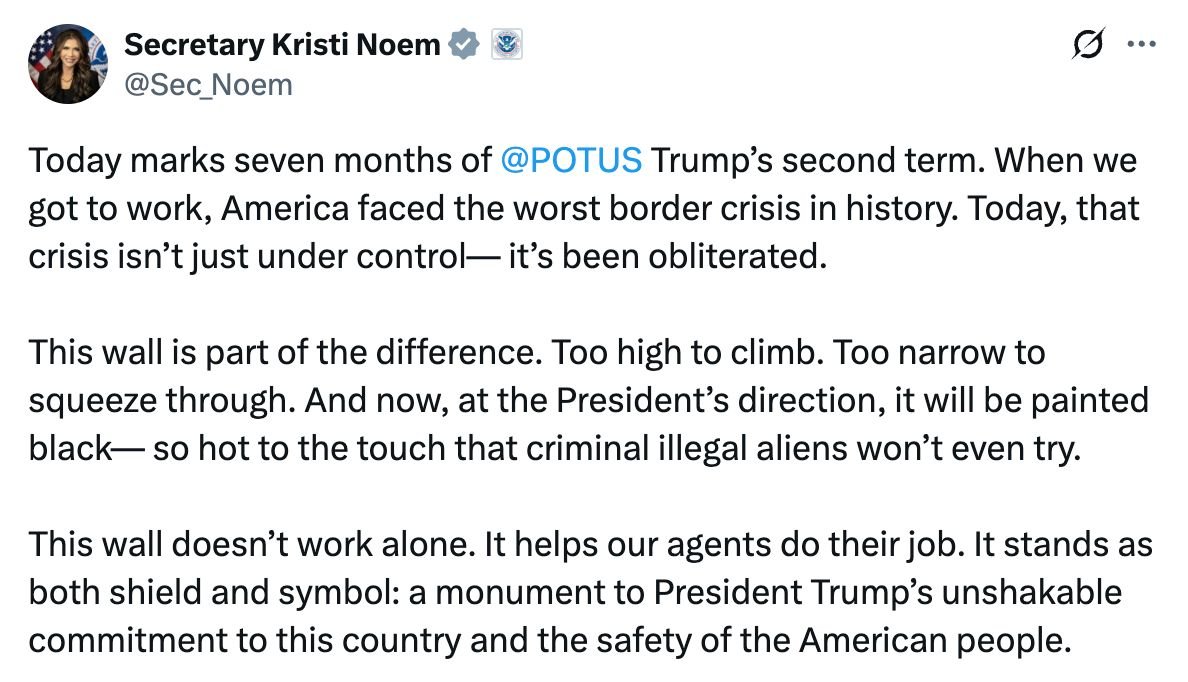
Task: Click the DHS affiliation badge icon
Action: pos(507,44)
